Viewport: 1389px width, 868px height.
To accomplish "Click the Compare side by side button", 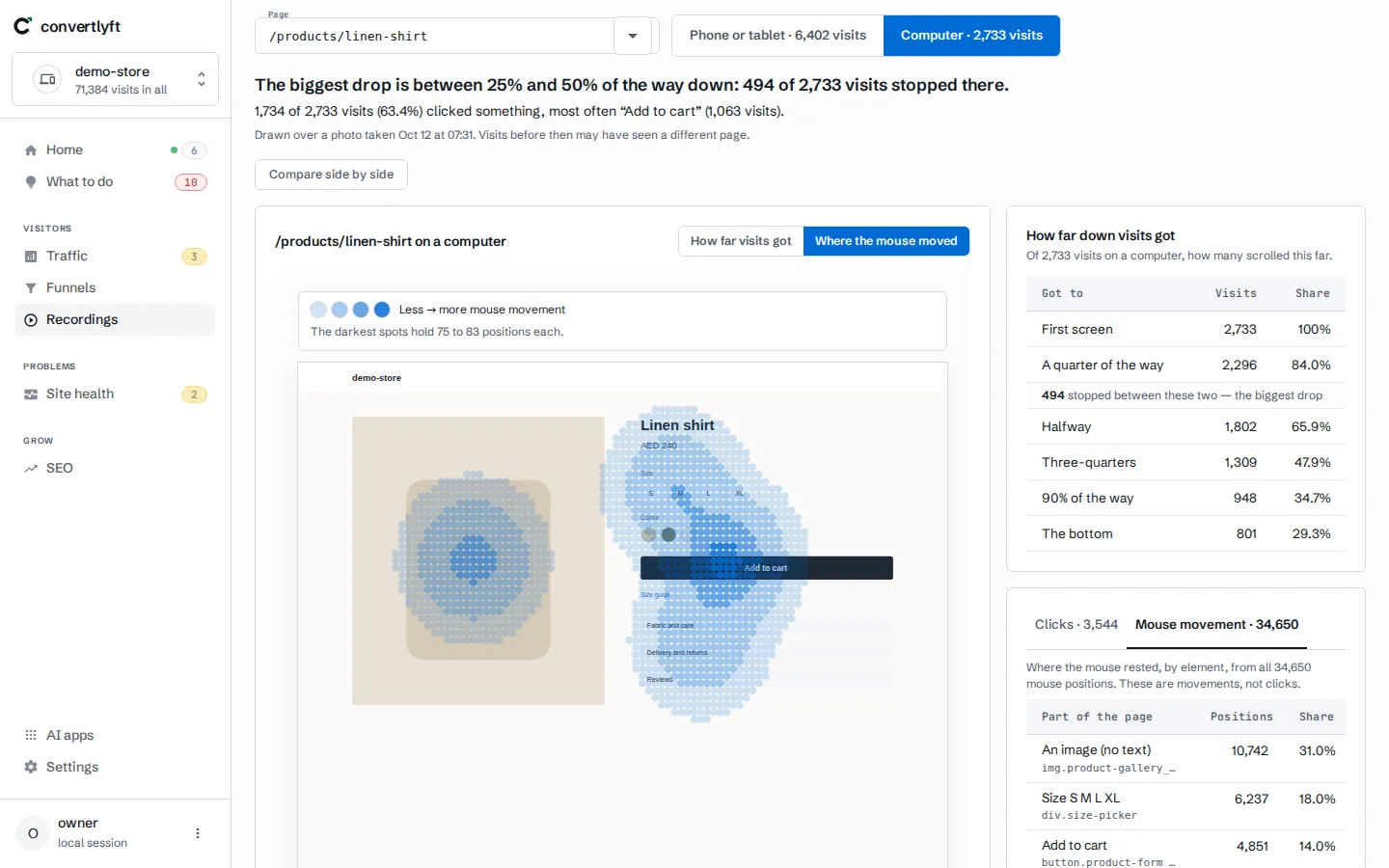I will (331, 175).
